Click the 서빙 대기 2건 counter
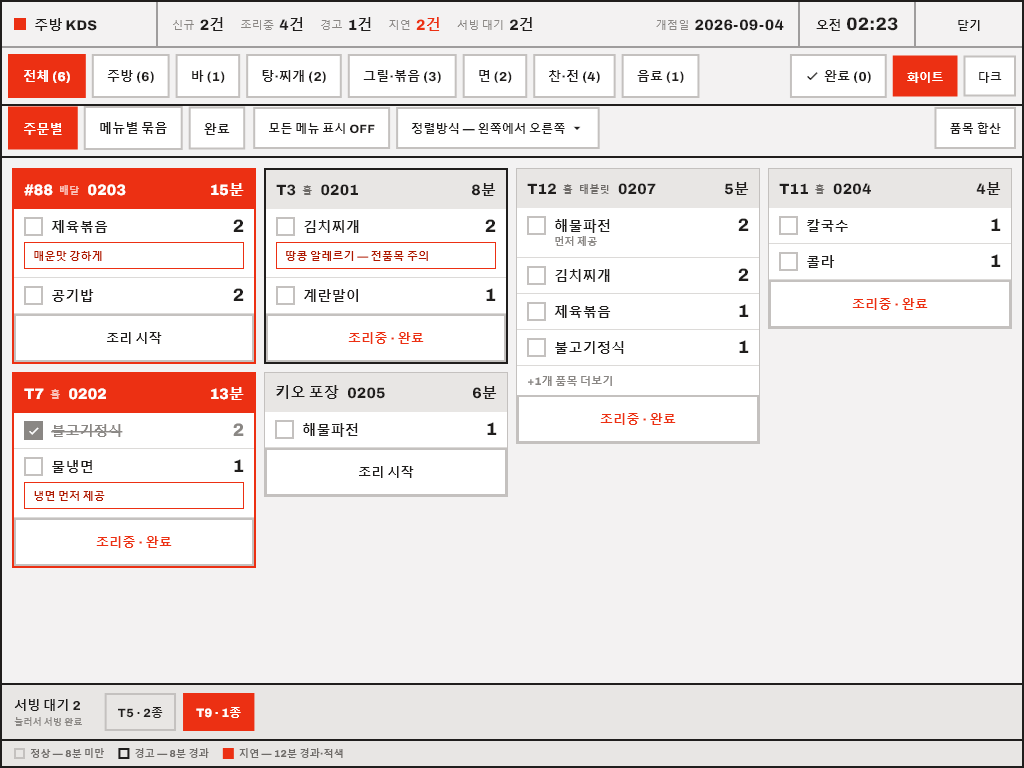 pyautogui.click(x=495, y=24)
